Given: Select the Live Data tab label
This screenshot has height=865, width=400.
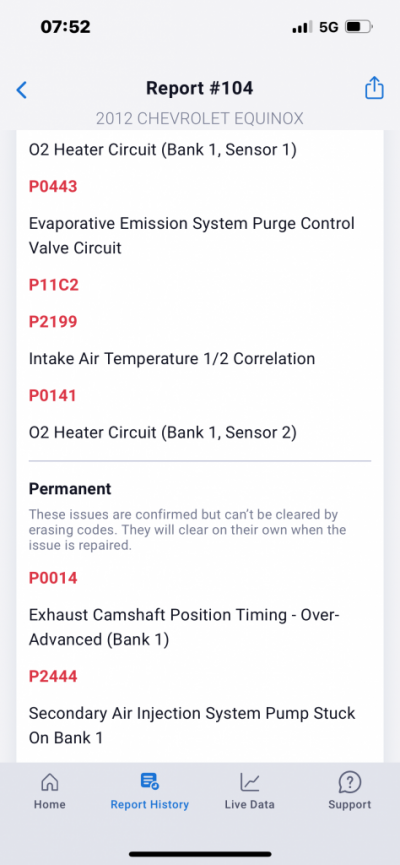Looking at the screenshot, I should (x=249, y=804).
